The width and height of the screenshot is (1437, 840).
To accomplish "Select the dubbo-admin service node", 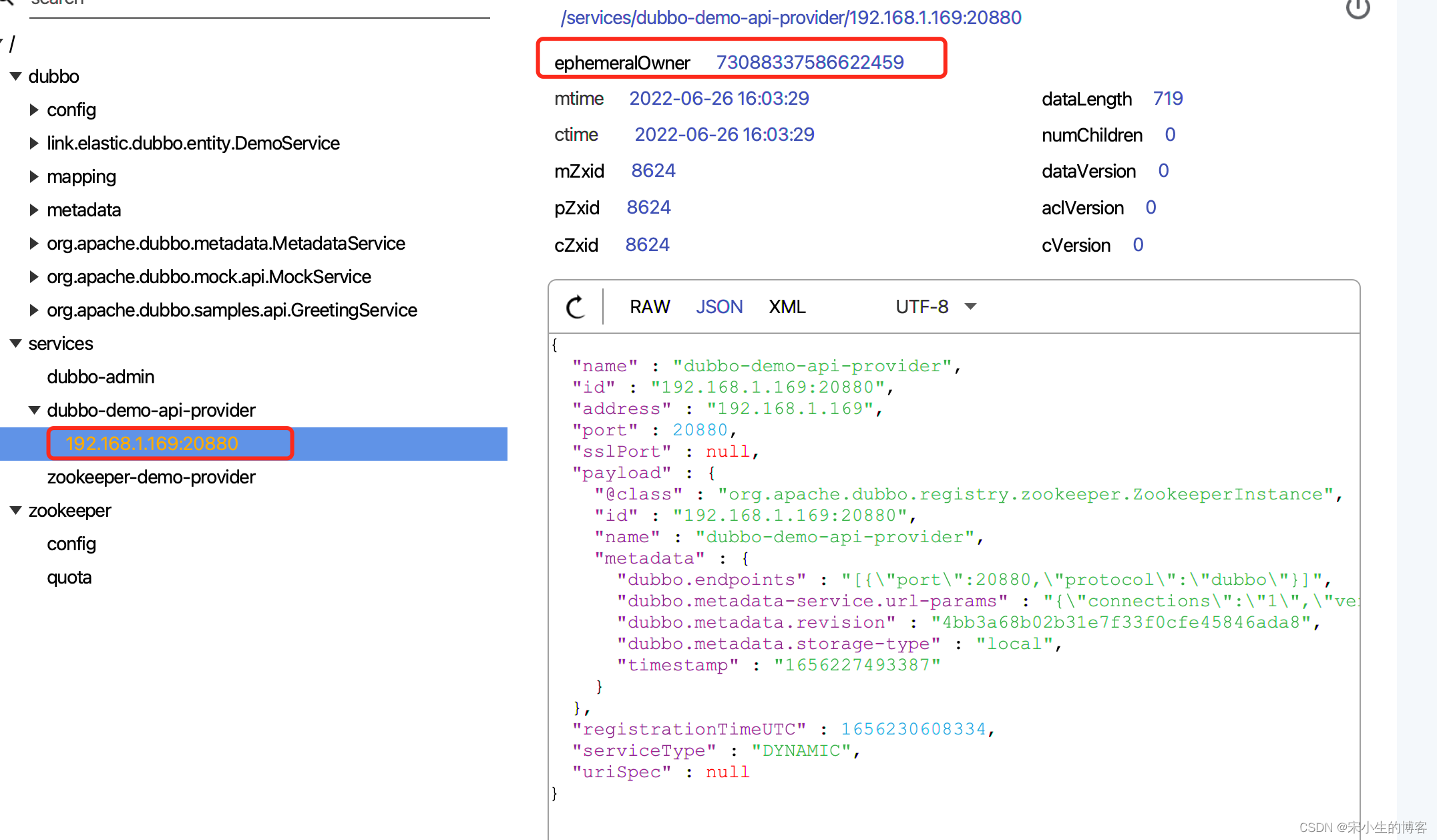I will click(101, 377).
